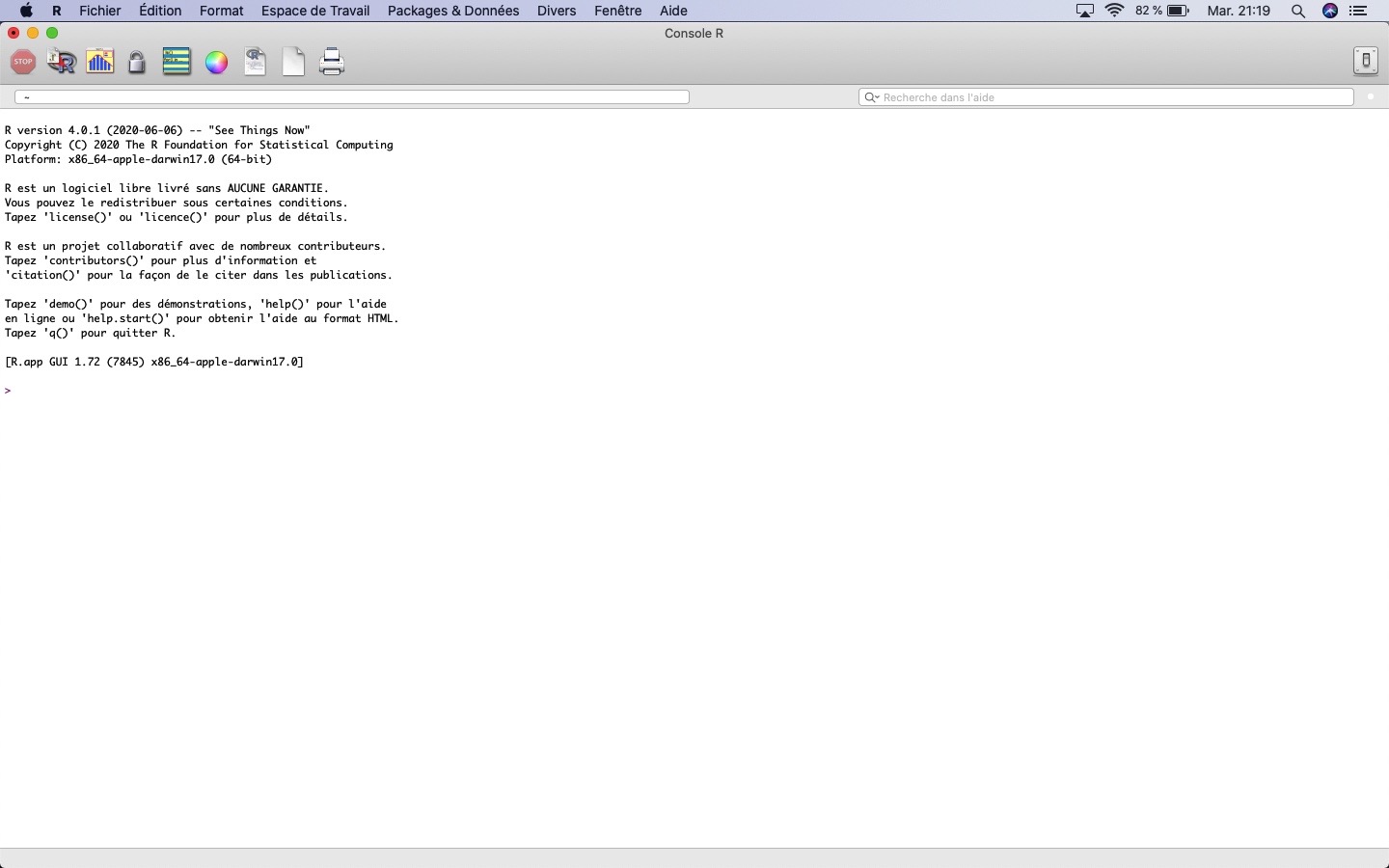Click the padlock authentication icon
The height and width of the screenshot is (868, 1389).
pyautogui.click(x=137, y=63)
